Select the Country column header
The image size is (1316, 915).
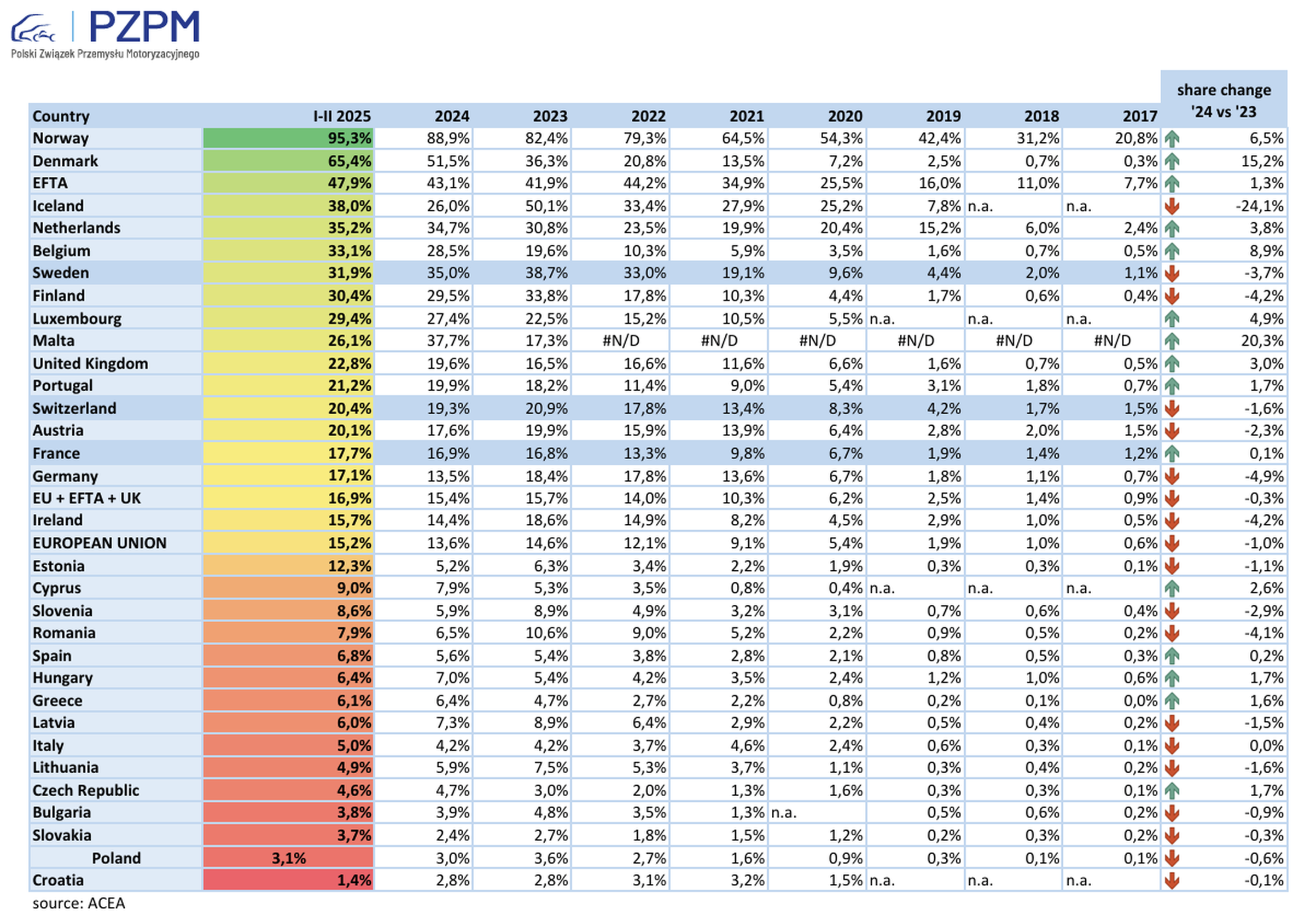click(61, 117)
